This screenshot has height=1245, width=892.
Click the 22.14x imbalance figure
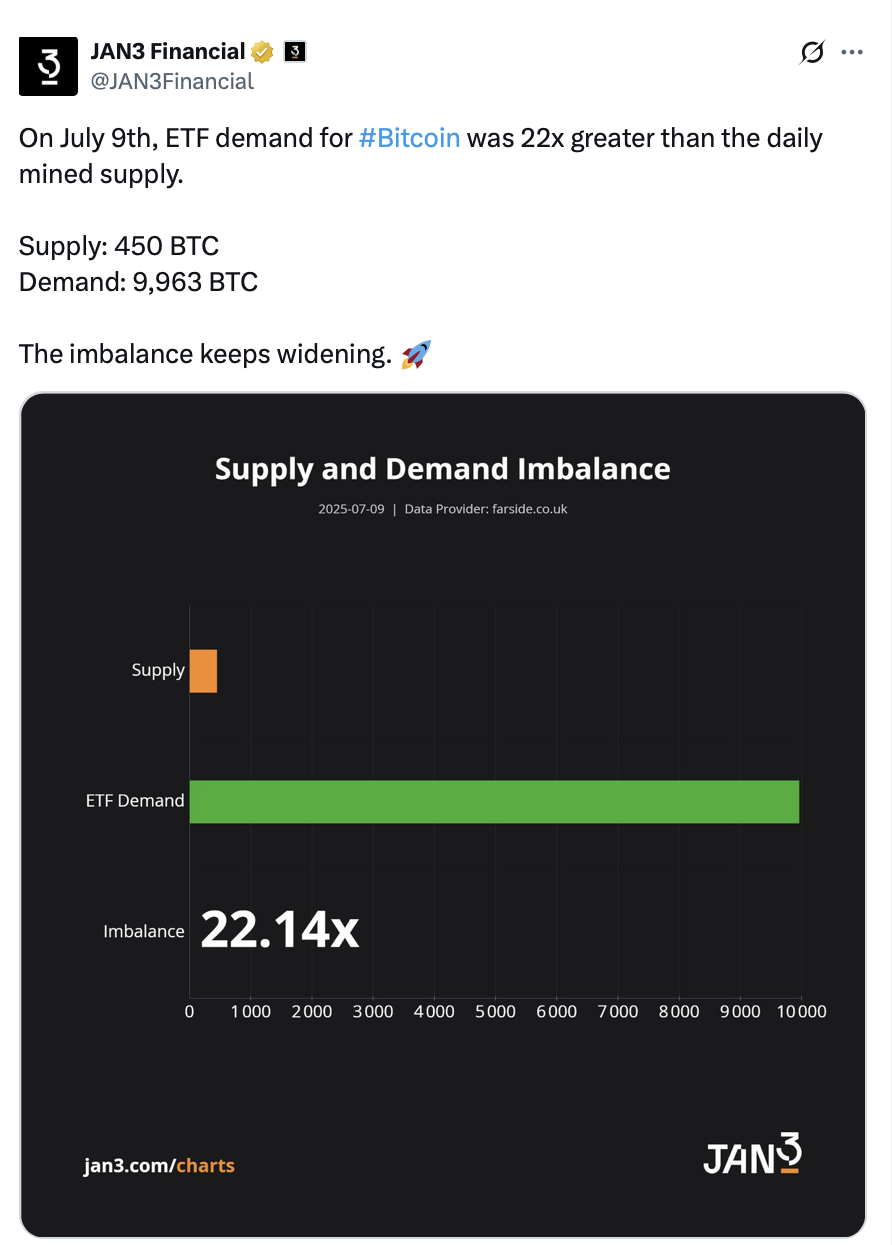tap(280, 929)
